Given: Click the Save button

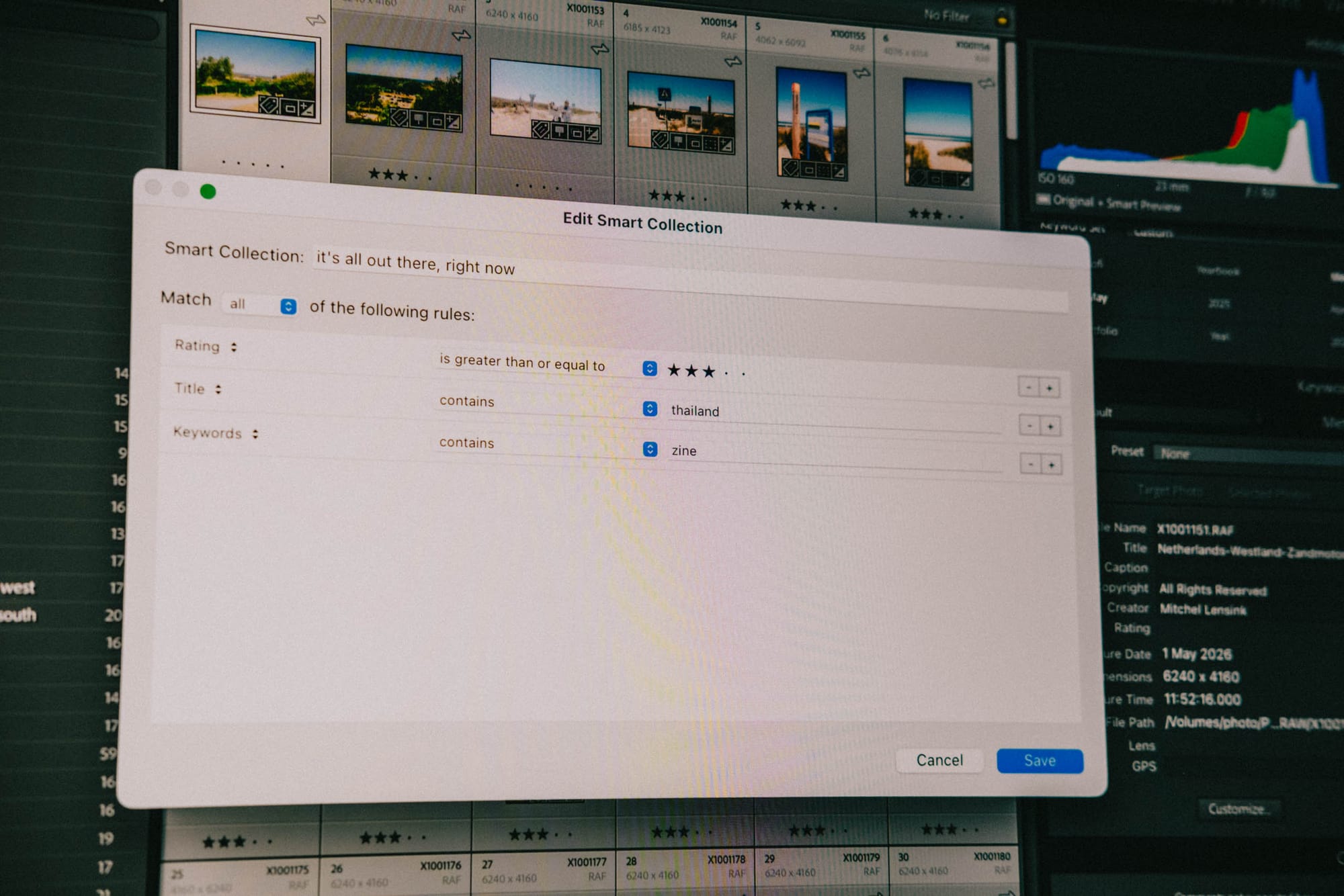Looking at the screenshot, I should (1040, 760).
